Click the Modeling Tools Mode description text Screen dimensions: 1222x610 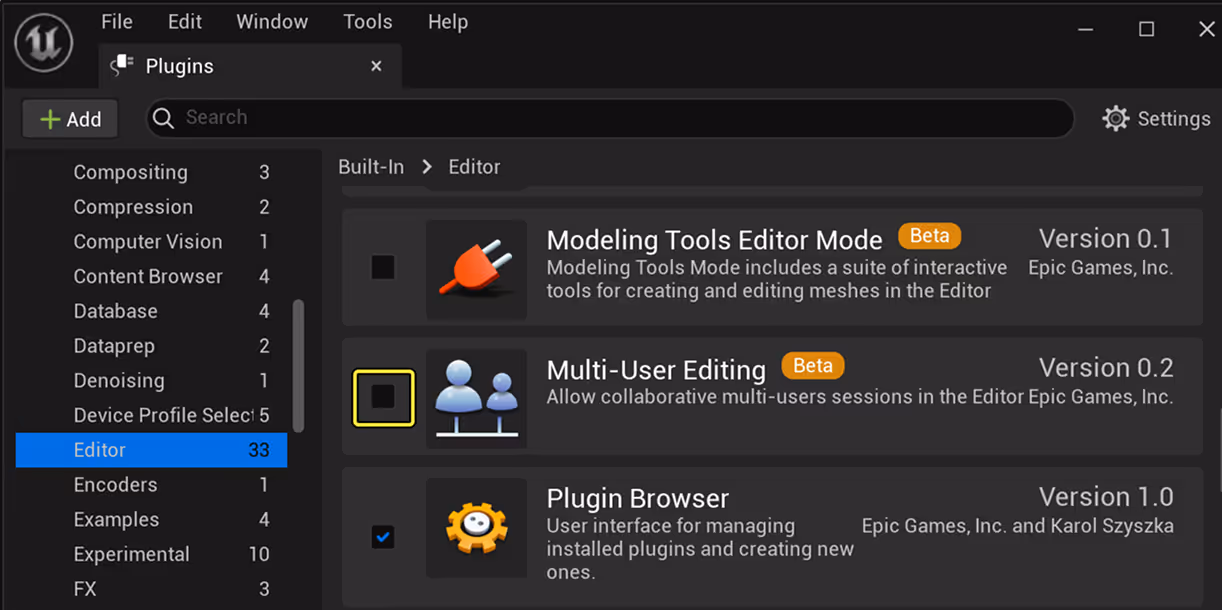tap(777, 280)
